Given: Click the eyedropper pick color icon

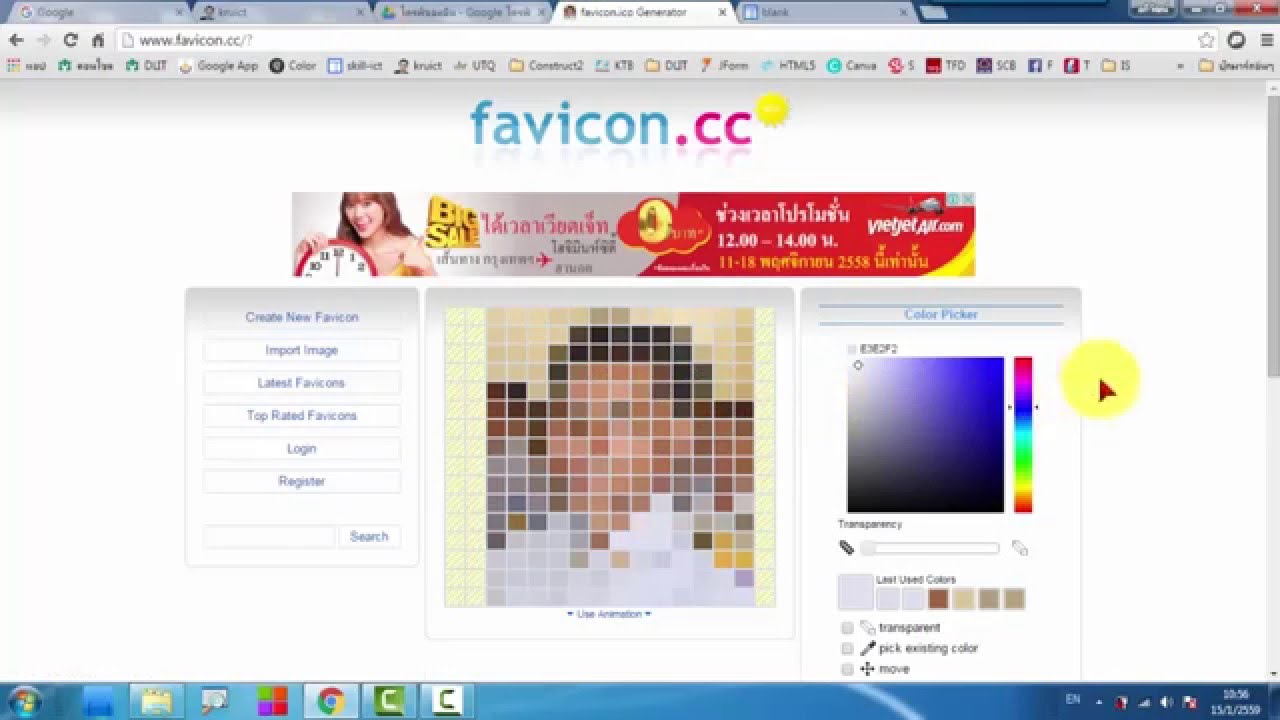Looking at the screenshot, I should (867, 648).
